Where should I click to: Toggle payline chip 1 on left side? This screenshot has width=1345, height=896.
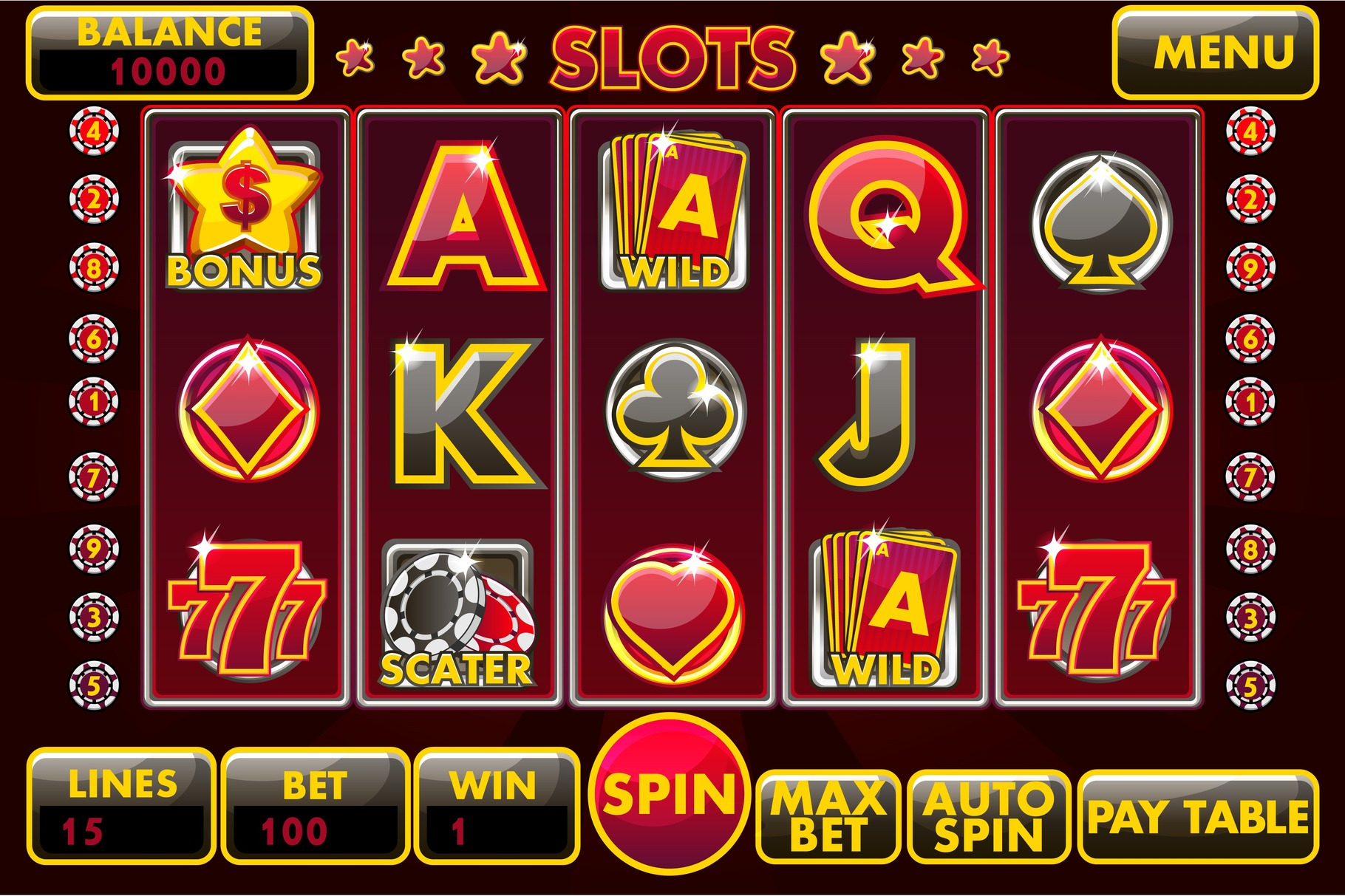click(94, 402)
